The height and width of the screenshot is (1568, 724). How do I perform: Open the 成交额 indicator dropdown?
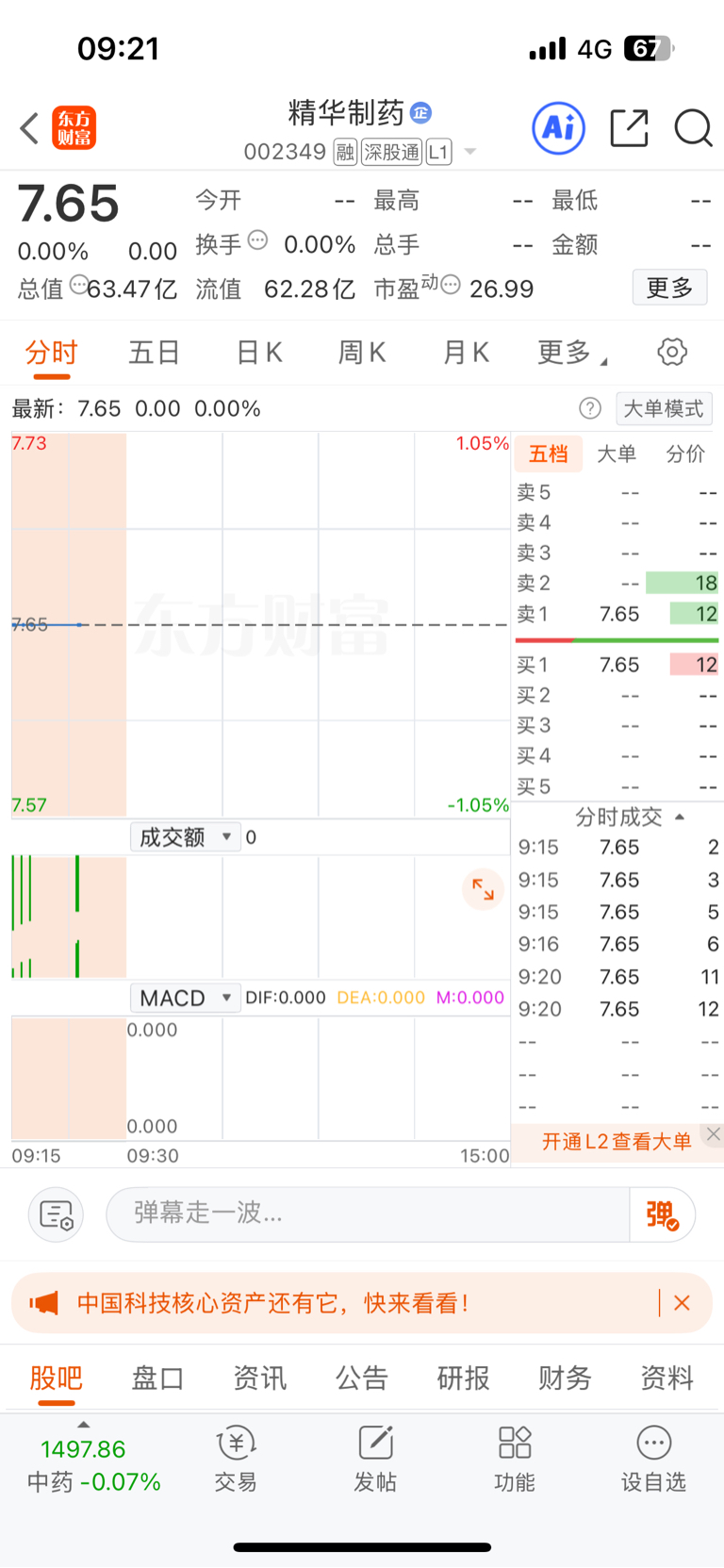tap(186, 836)
